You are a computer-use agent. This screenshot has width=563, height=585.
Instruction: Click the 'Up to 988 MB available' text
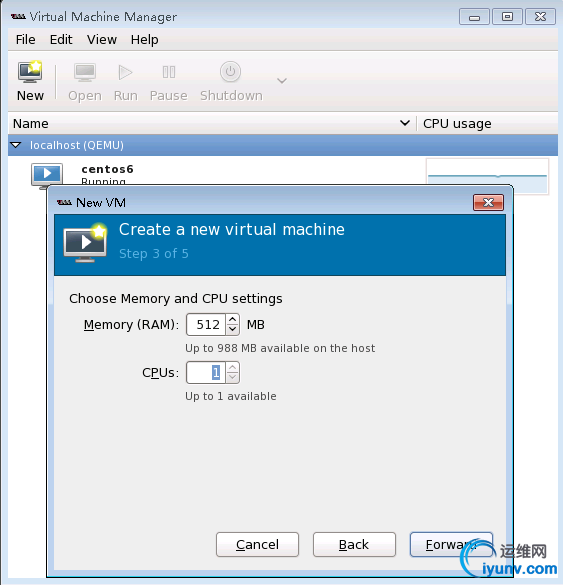280,348
